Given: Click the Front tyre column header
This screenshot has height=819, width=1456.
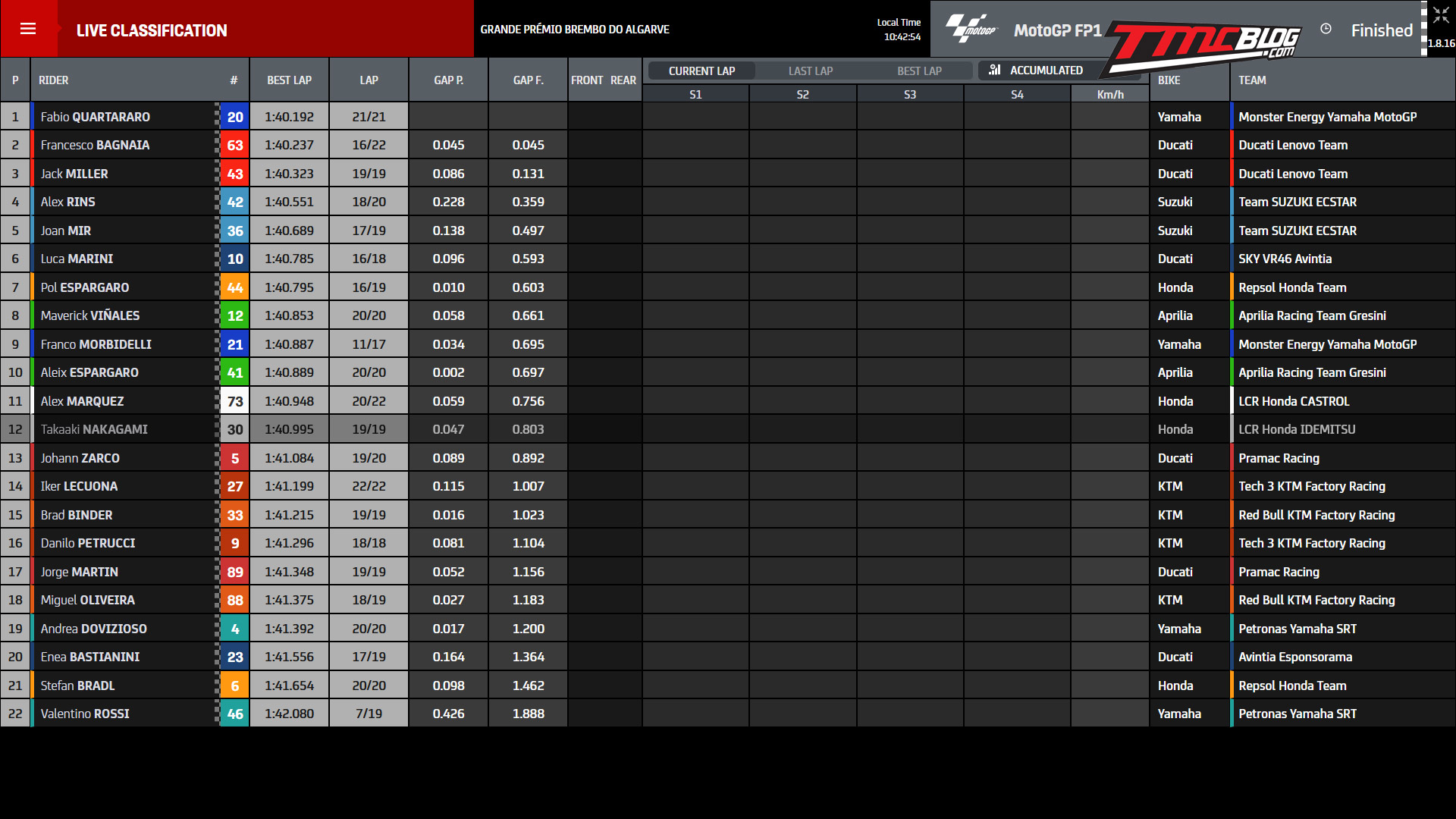Looking at the screenshot, I should (x=587, y=80).
